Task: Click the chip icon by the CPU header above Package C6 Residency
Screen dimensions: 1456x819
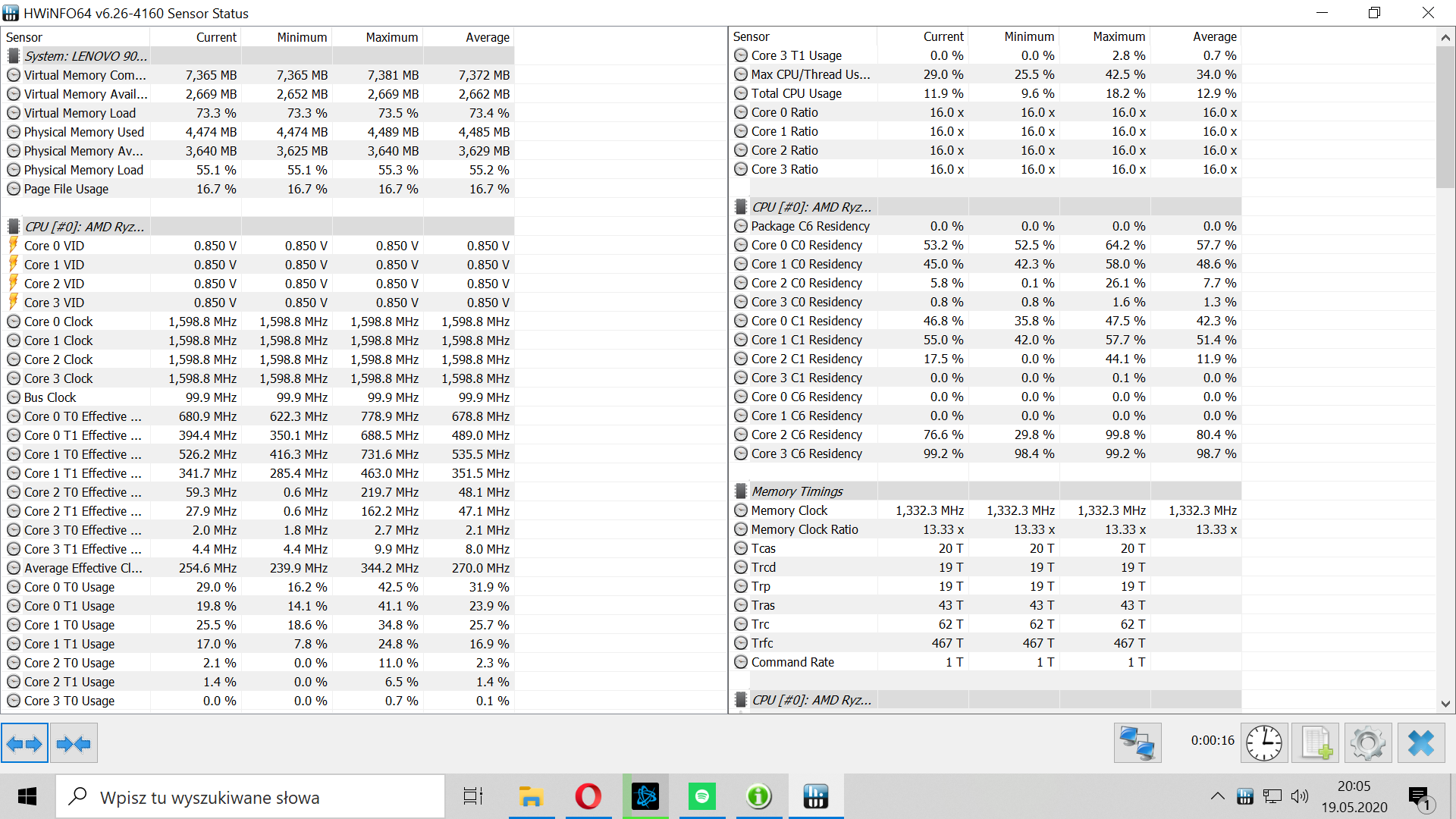Action: (741, 207)
